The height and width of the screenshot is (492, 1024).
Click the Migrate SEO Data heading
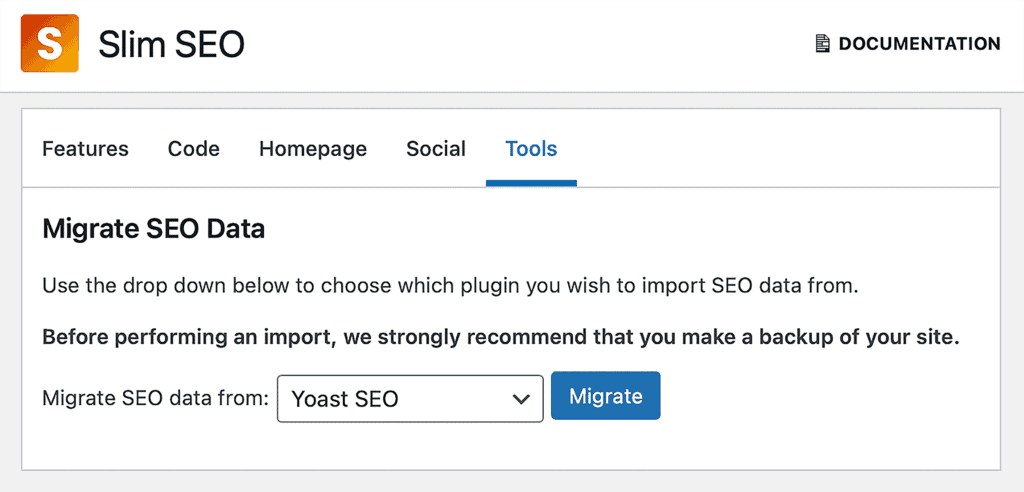pyautogui.click(x=153, y=229)
